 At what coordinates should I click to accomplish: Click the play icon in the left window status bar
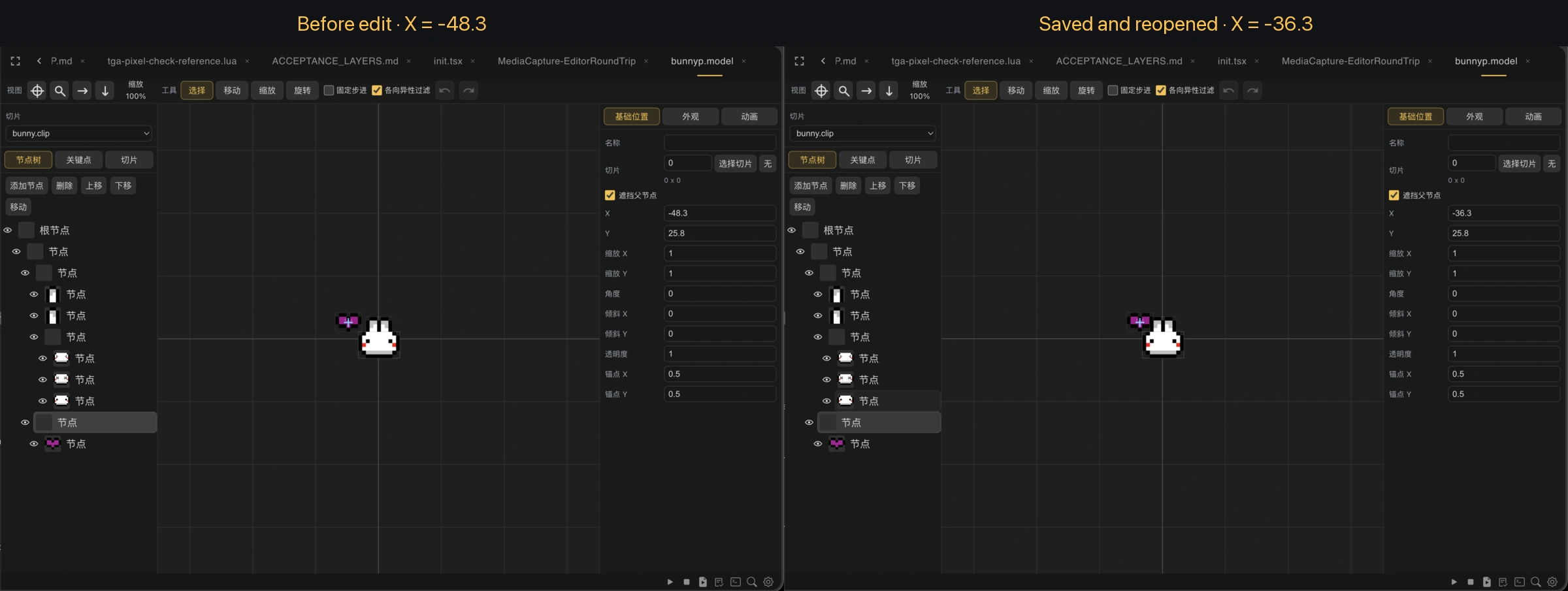(670, 582)
